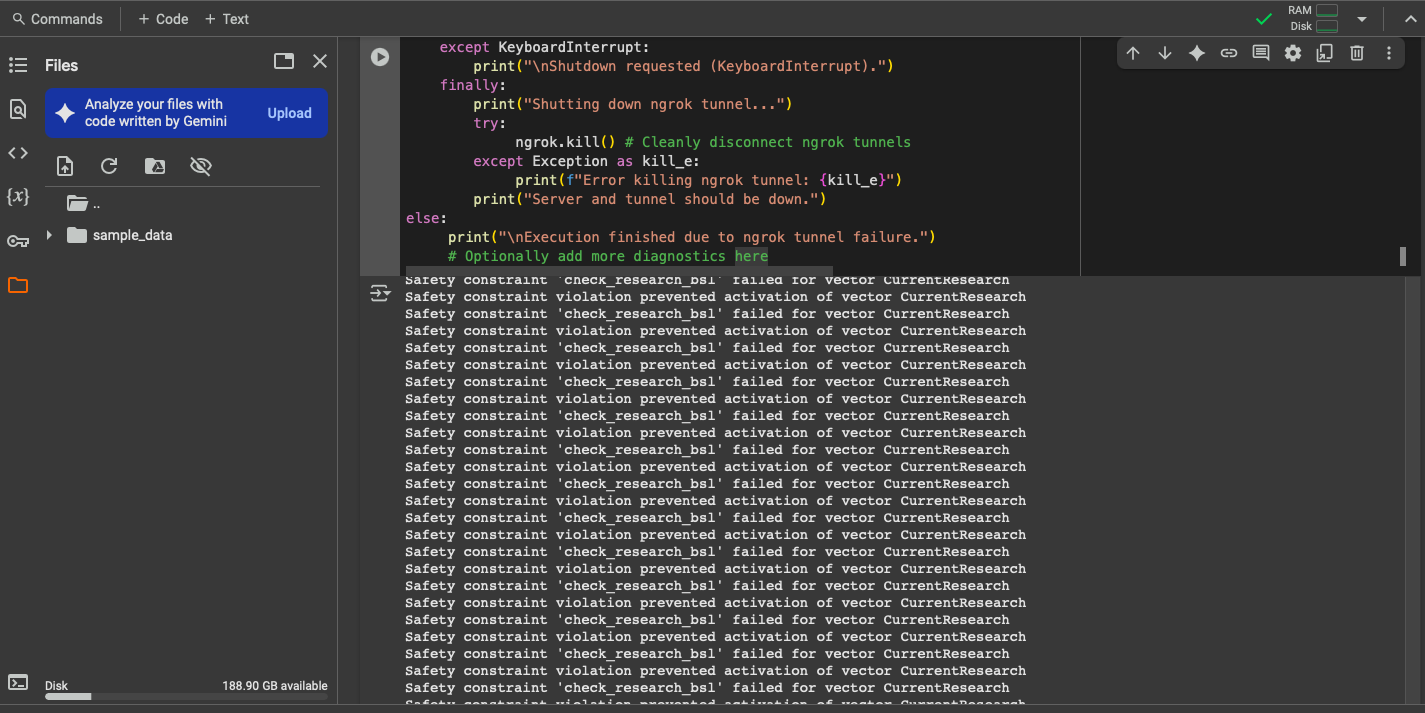Run the code cell with play button
The image size is (1425, 713).
[380, 57]
